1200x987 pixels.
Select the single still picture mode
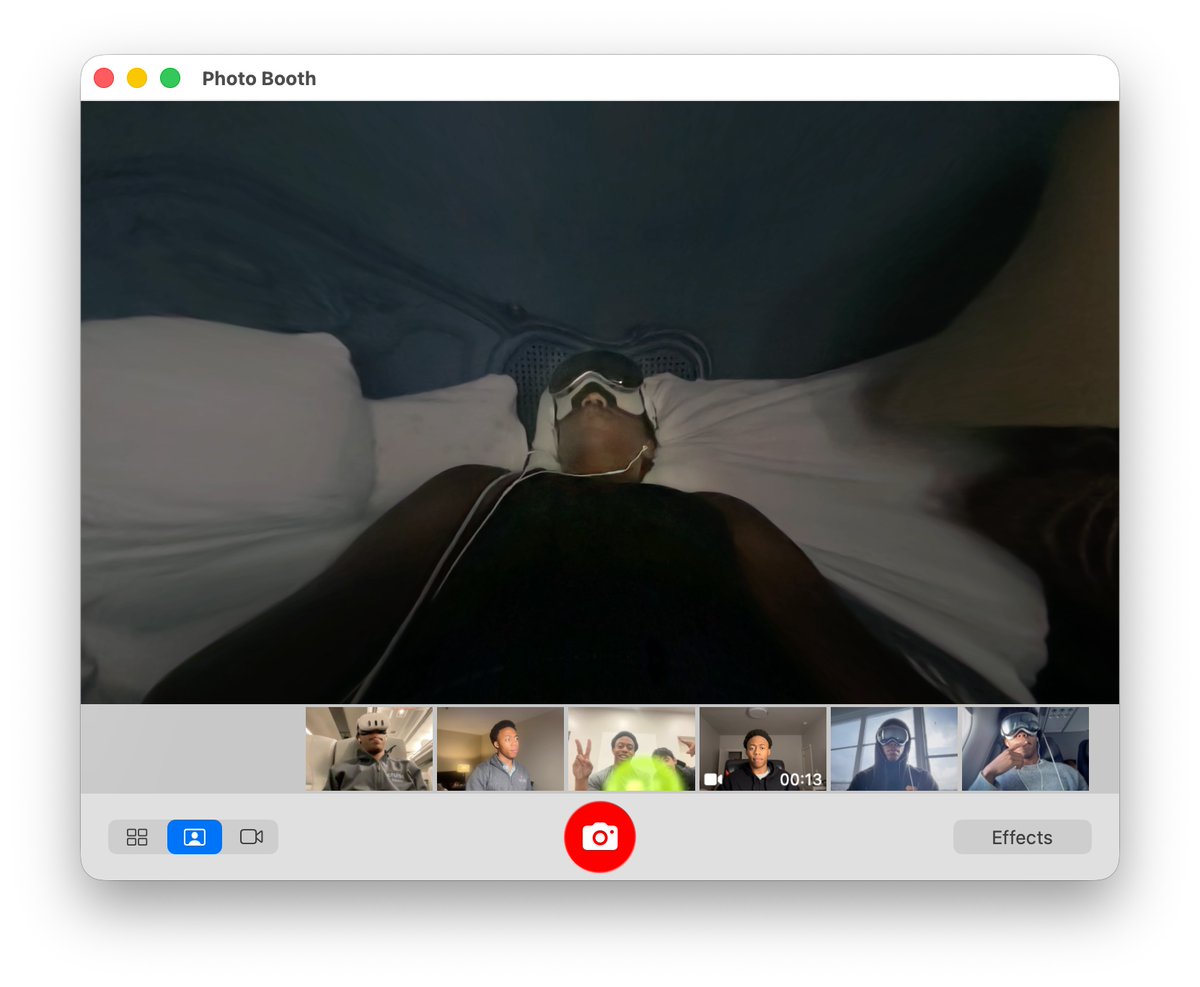click(194, 837)
